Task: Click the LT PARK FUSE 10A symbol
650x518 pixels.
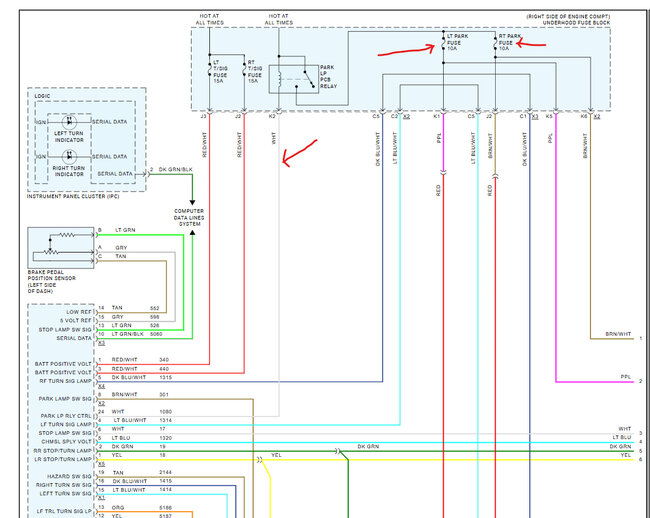Action: [x=443, y=42]
